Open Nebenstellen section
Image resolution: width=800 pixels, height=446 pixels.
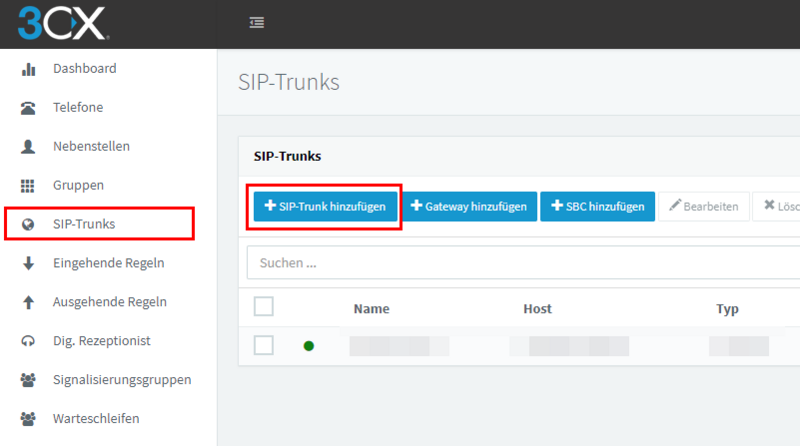(x=91, y=146)
